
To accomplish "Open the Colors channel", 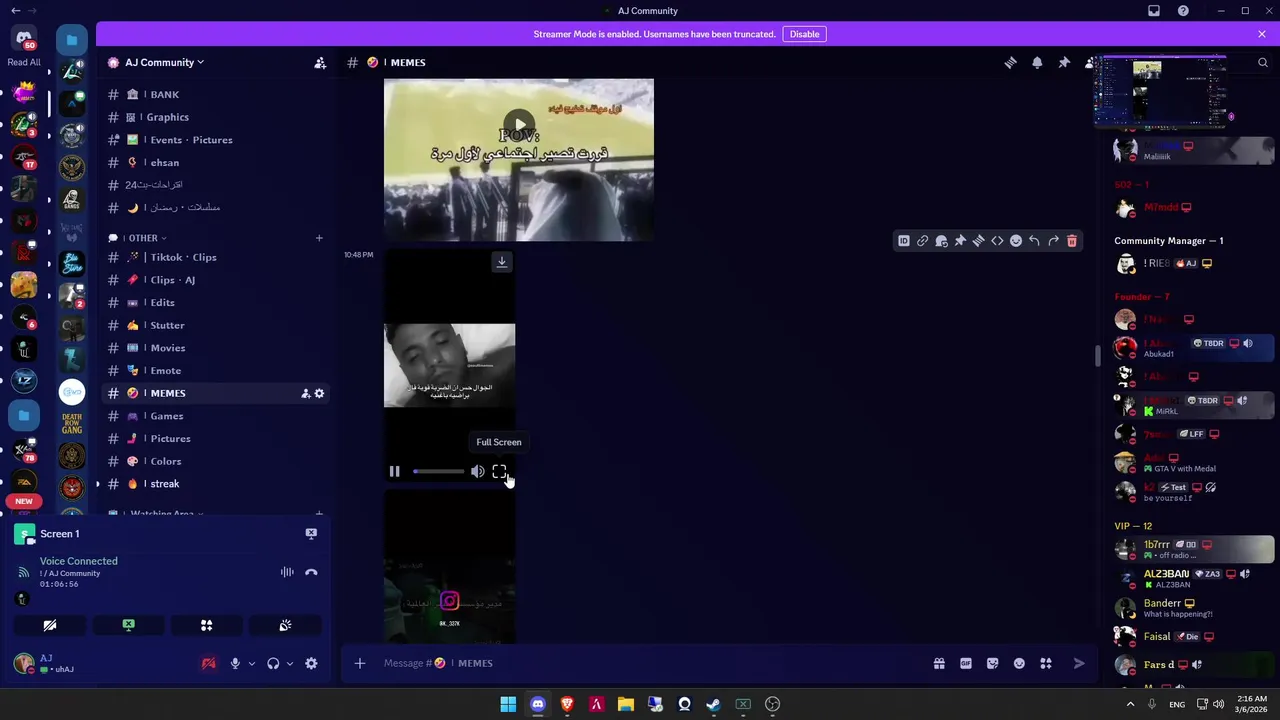I will pos(215,461).
